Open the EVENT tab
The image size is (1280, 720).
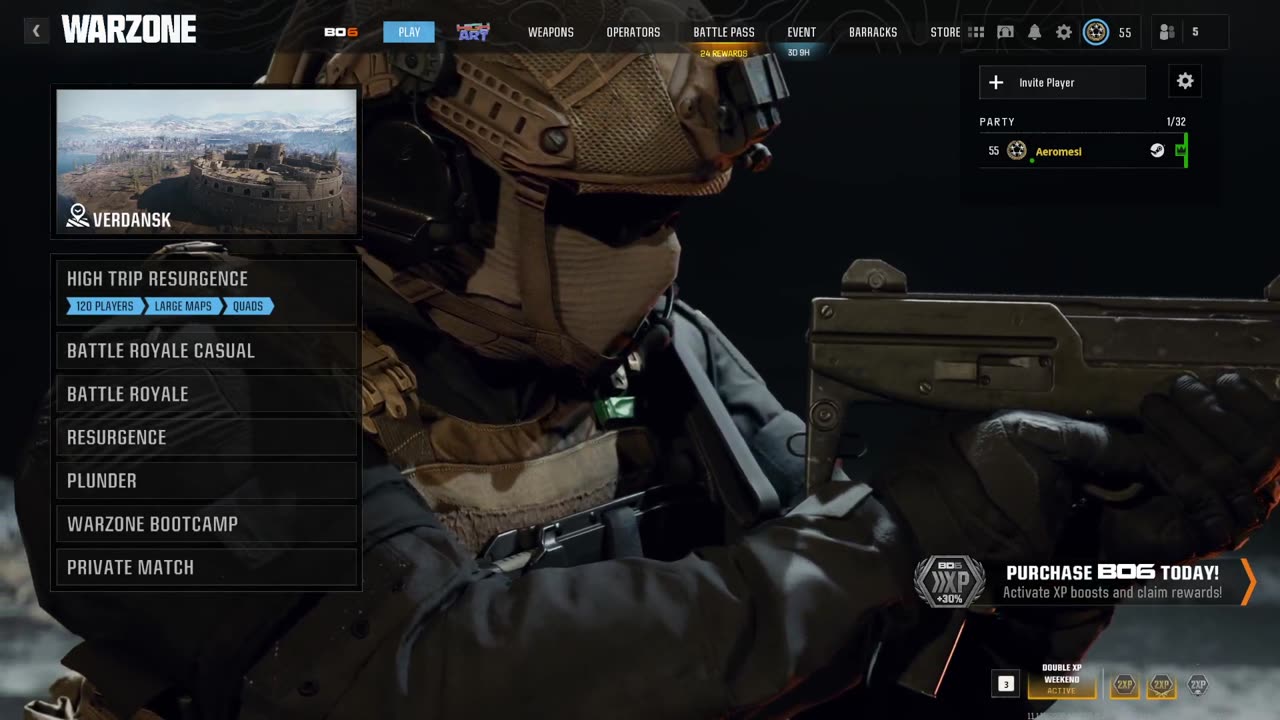click(801, 32)
